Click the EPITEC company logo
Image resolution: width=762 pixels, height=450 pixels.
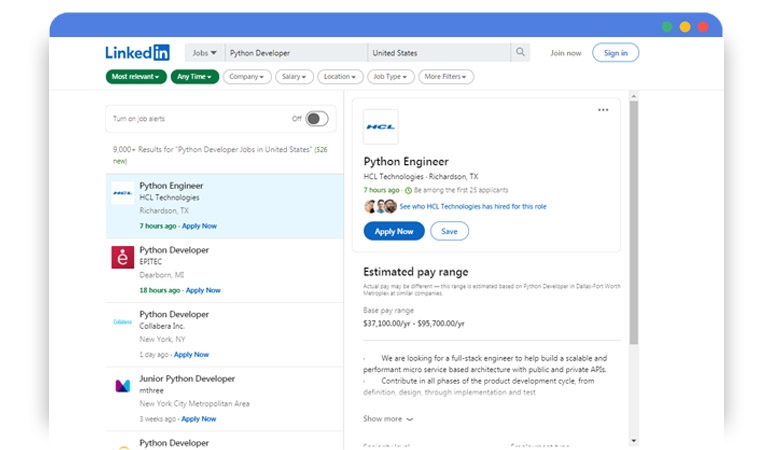tap(122, 257)
